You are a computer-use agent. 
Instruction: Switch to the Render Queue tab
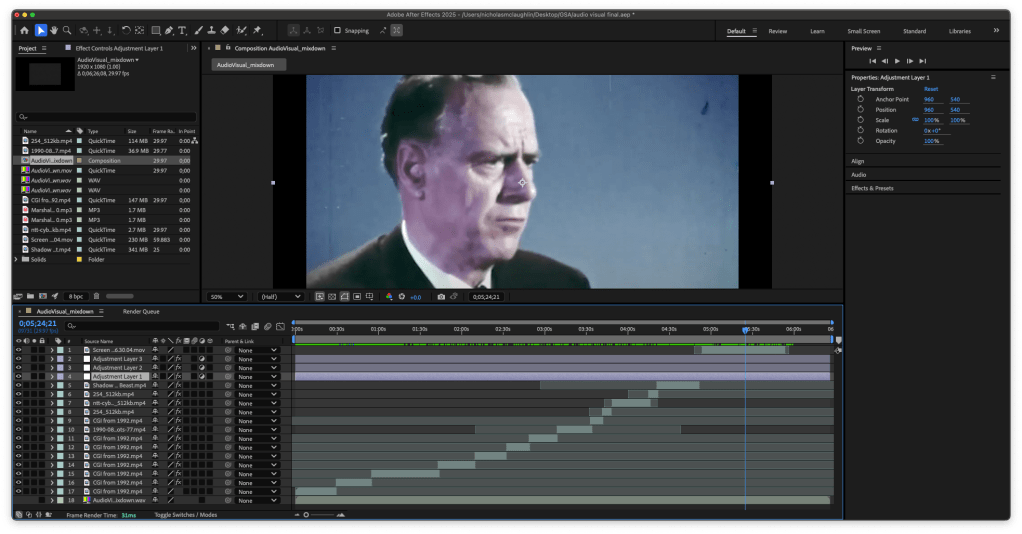point(141,311)
